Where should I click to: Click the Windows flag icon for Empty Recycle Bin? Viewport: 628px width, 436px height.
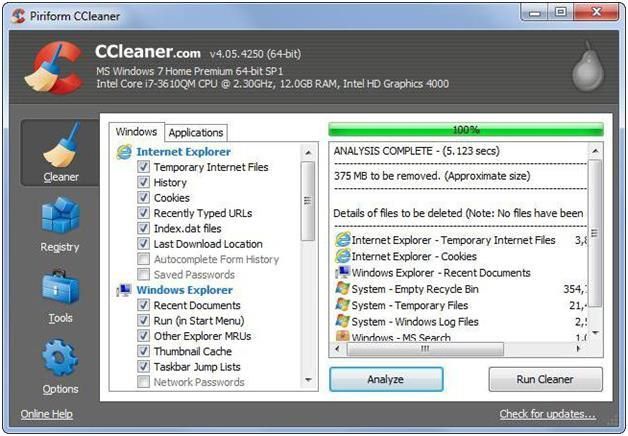[343, 289]
